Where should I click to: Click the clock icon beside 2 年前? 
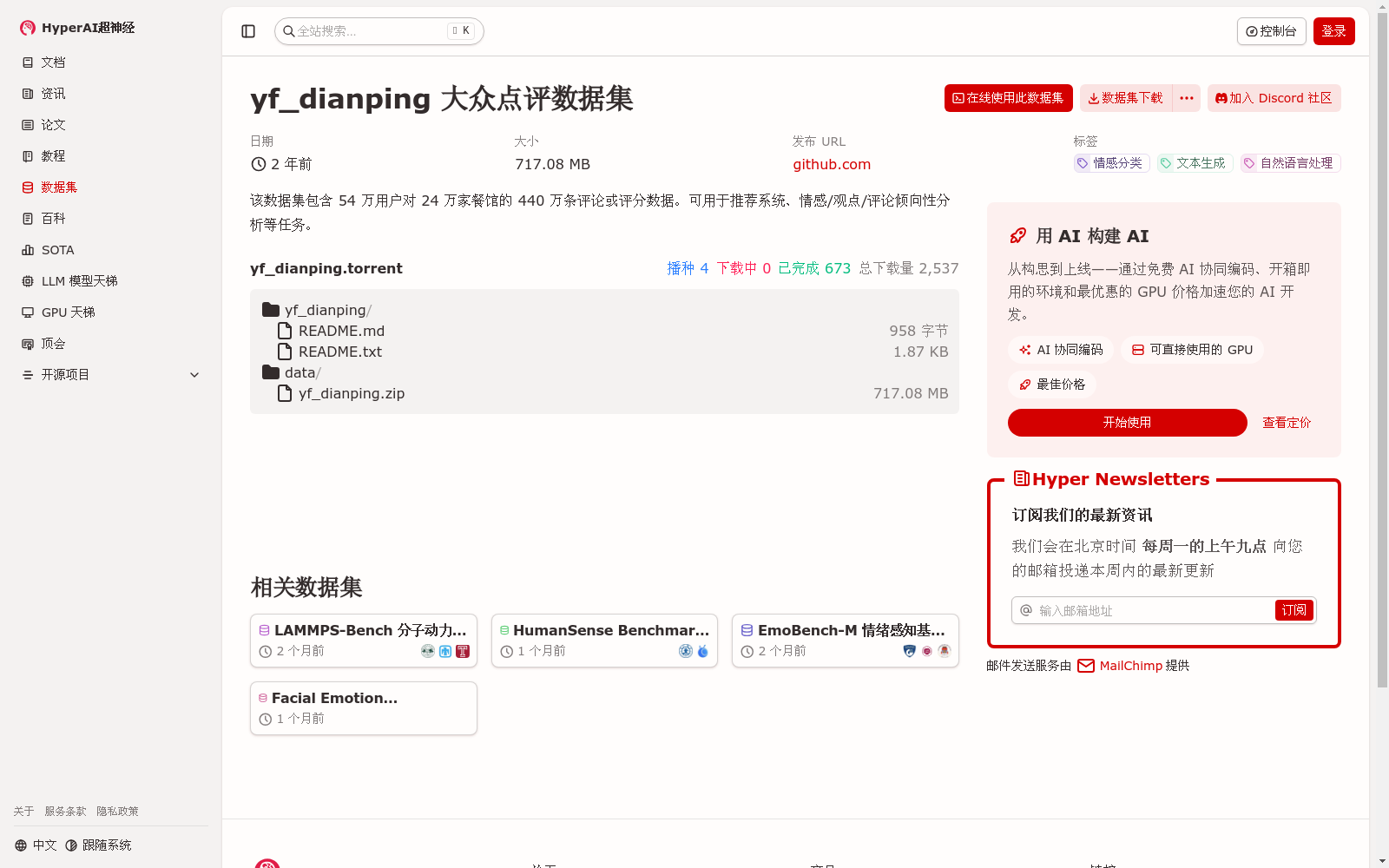[x=259, y=164]
